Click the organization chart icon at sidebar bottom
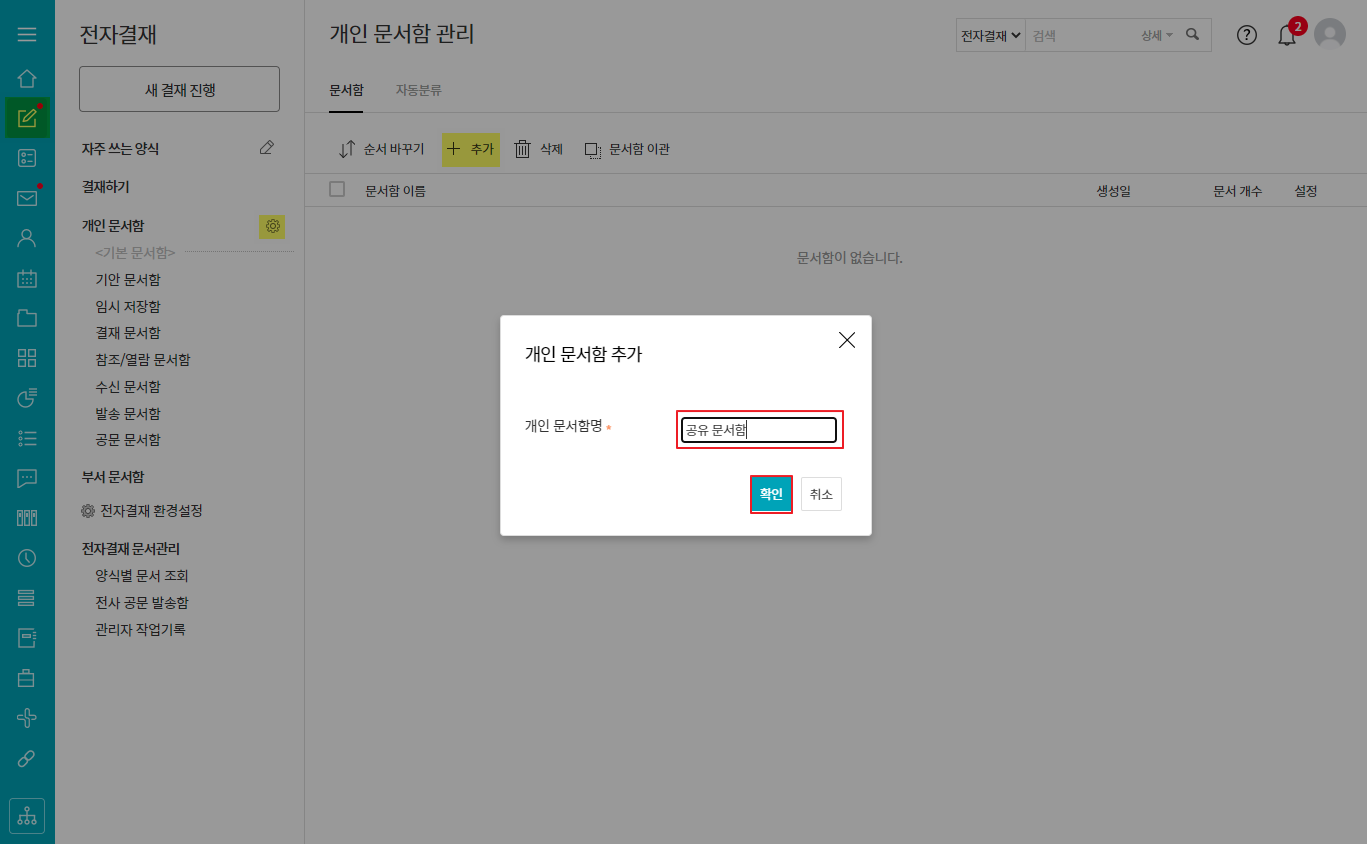This screenshot has height=844, width=1367. (x=27, y=815)
